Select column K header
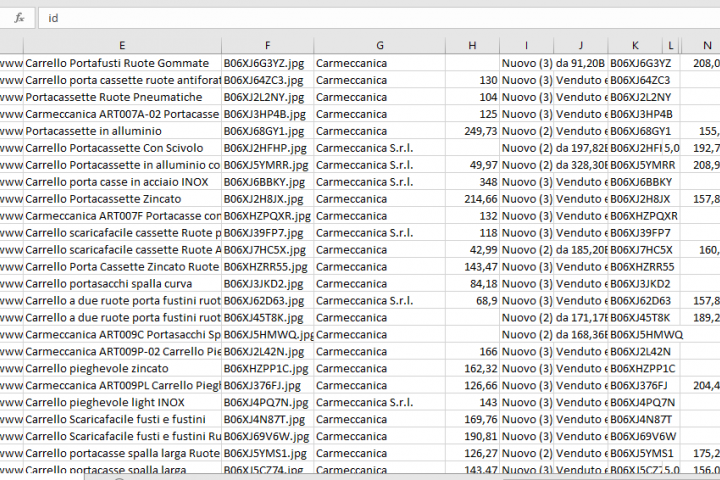Image resolution: width=720 pixels, height=480 pixels. coord(636,45)
